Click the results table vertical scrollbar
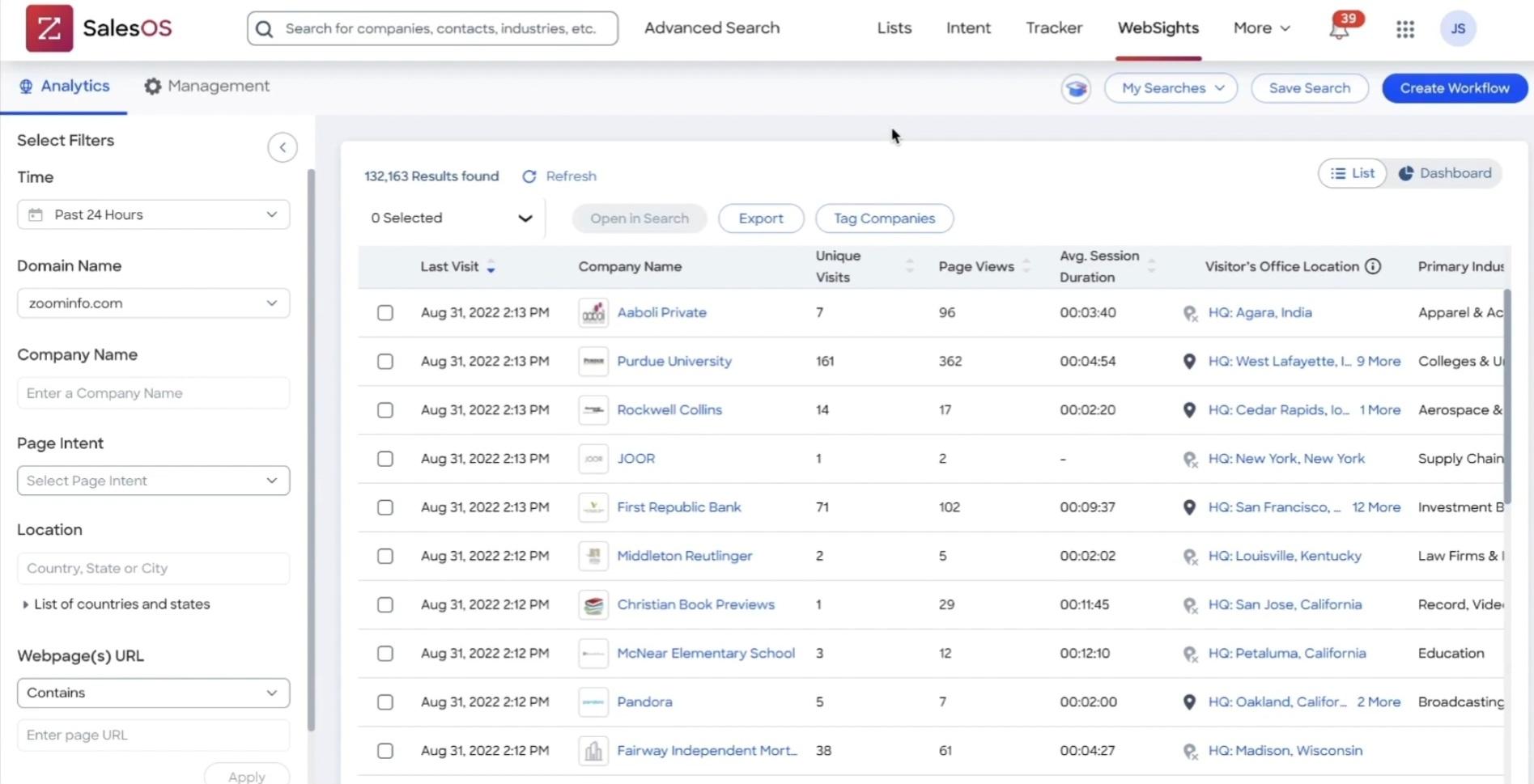1534x784 pixels. tap(1507, 396)
